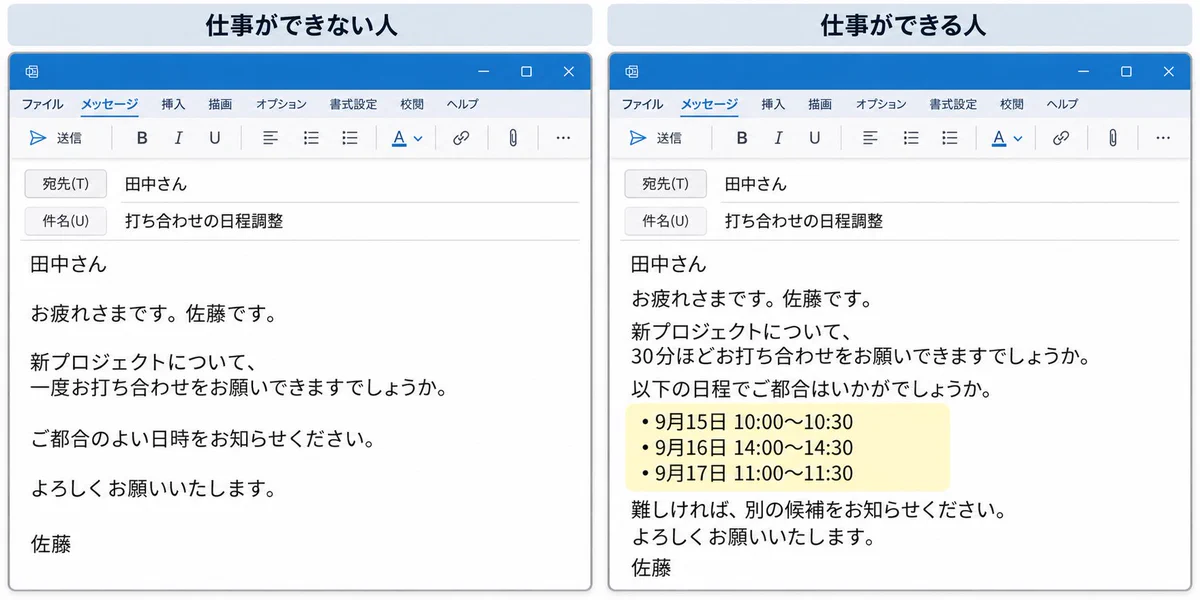1200x600 pixels.
Task: Click the 件名(U) button in the left window
Action: [66, 221]
